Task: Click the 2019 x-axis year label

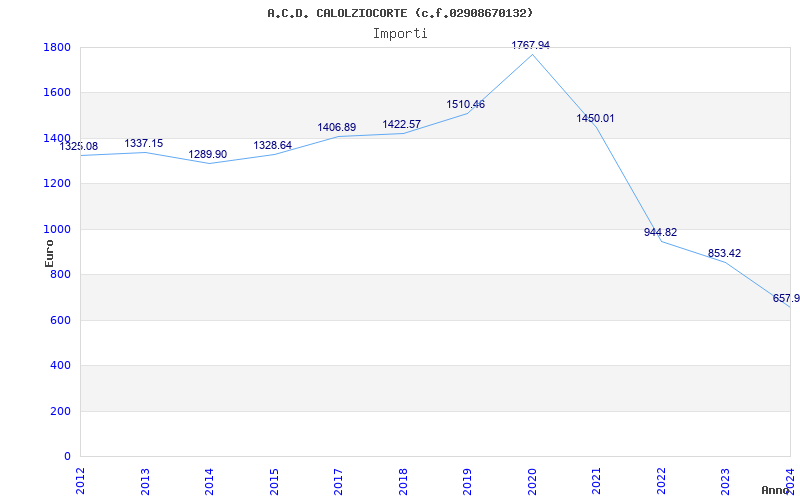Action: coord(467,480)
